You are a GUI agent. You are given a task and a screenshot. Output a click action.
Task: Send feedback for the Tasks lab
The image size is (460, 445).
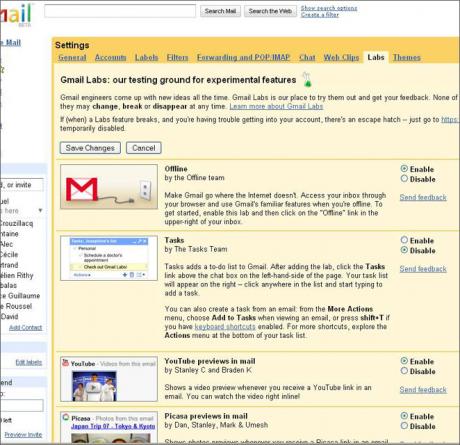pos(423,269)
